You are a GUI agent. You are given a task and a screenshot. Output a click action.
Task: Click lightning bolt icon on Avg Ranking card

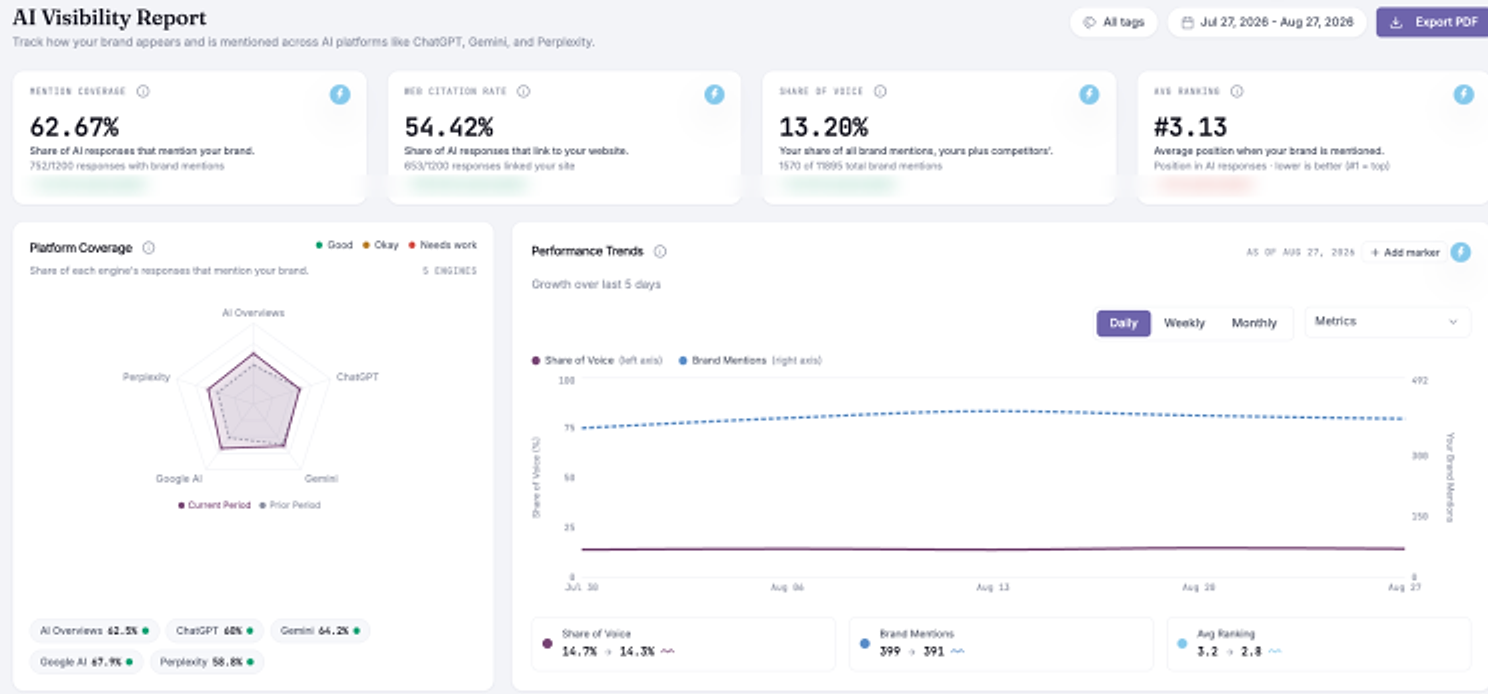1463,94
